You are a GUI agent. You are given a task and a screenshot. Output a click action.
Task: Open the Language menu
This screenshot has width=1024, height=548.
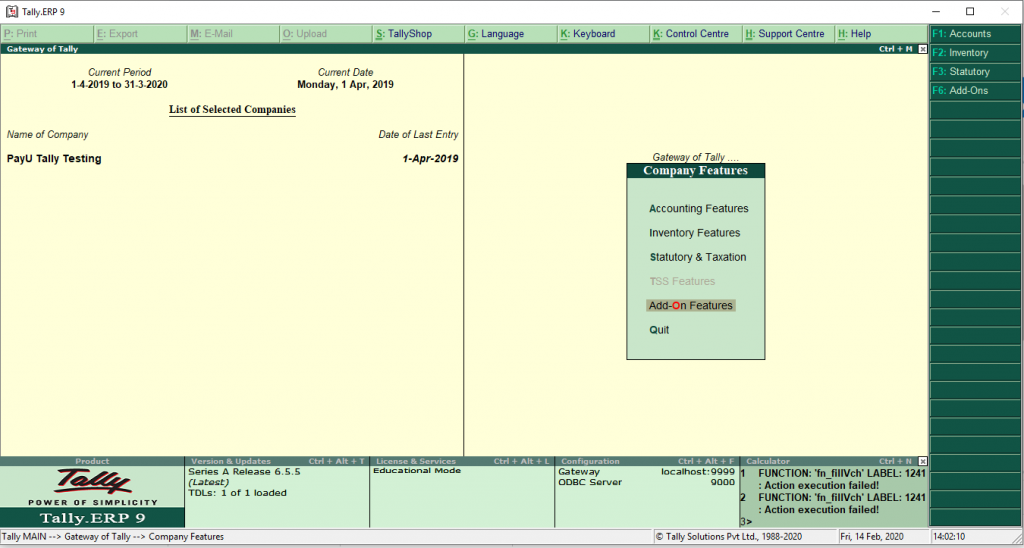(511, 34)
